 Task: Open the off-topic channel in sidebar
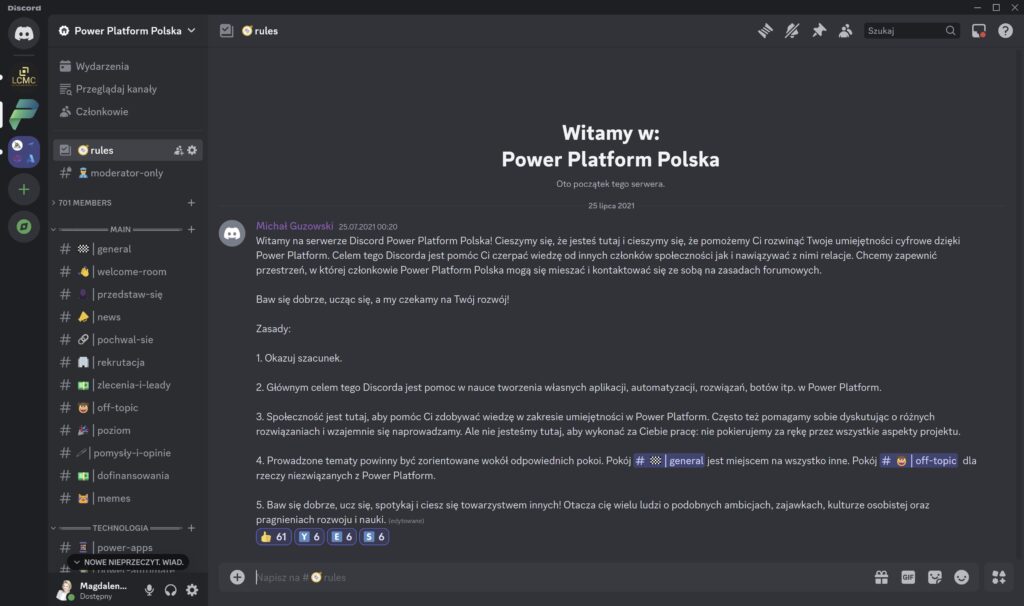127,407
